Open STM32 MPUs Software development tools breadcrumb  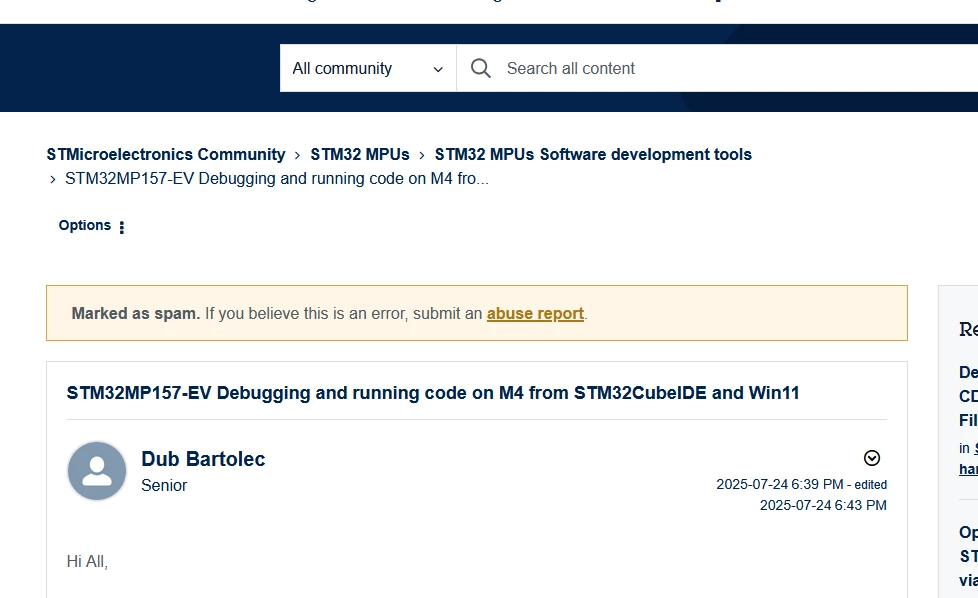[593, 154]
